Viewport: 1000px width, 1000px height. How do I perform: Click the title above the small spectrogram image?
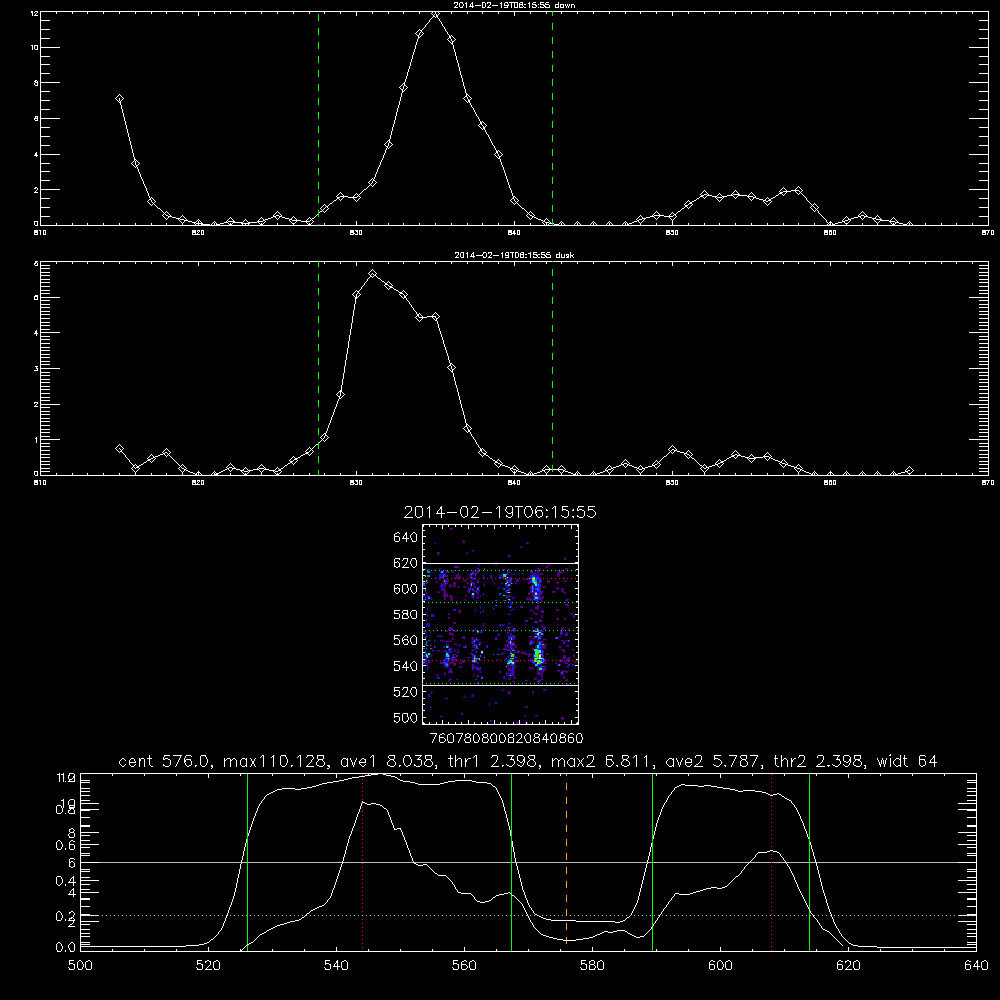[x=500, y=512]
